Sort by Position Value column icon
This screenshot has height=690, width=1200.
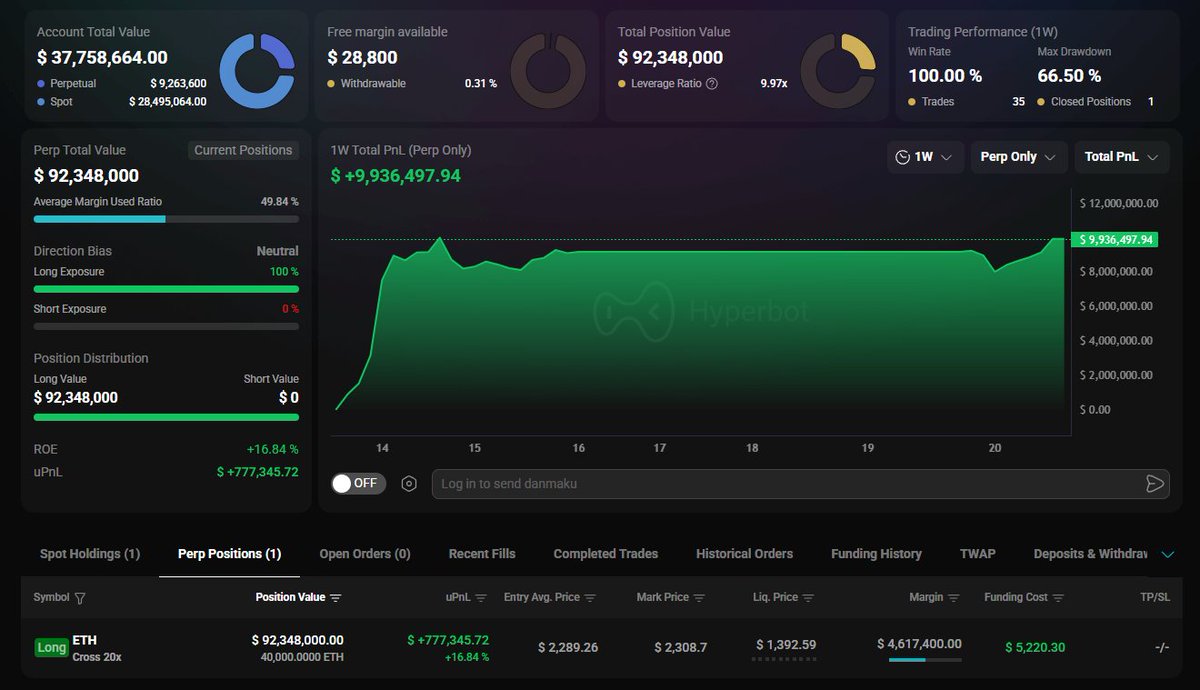336,598
